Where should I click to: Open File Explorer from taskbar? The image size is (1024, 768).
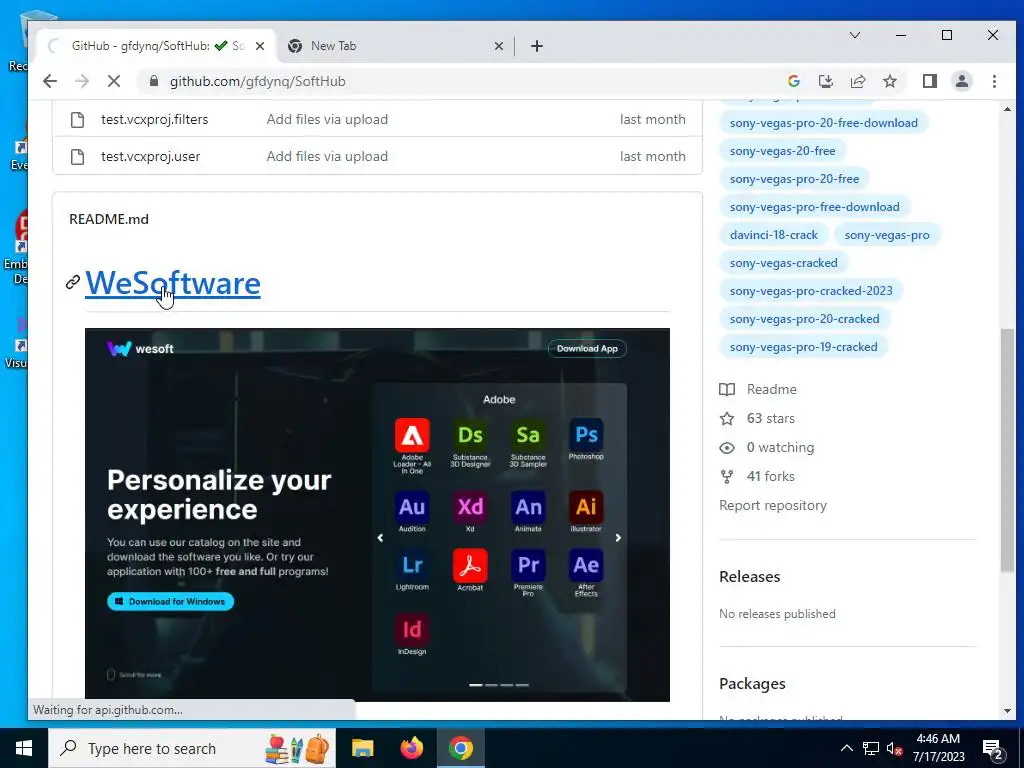[x=362, y=748]
